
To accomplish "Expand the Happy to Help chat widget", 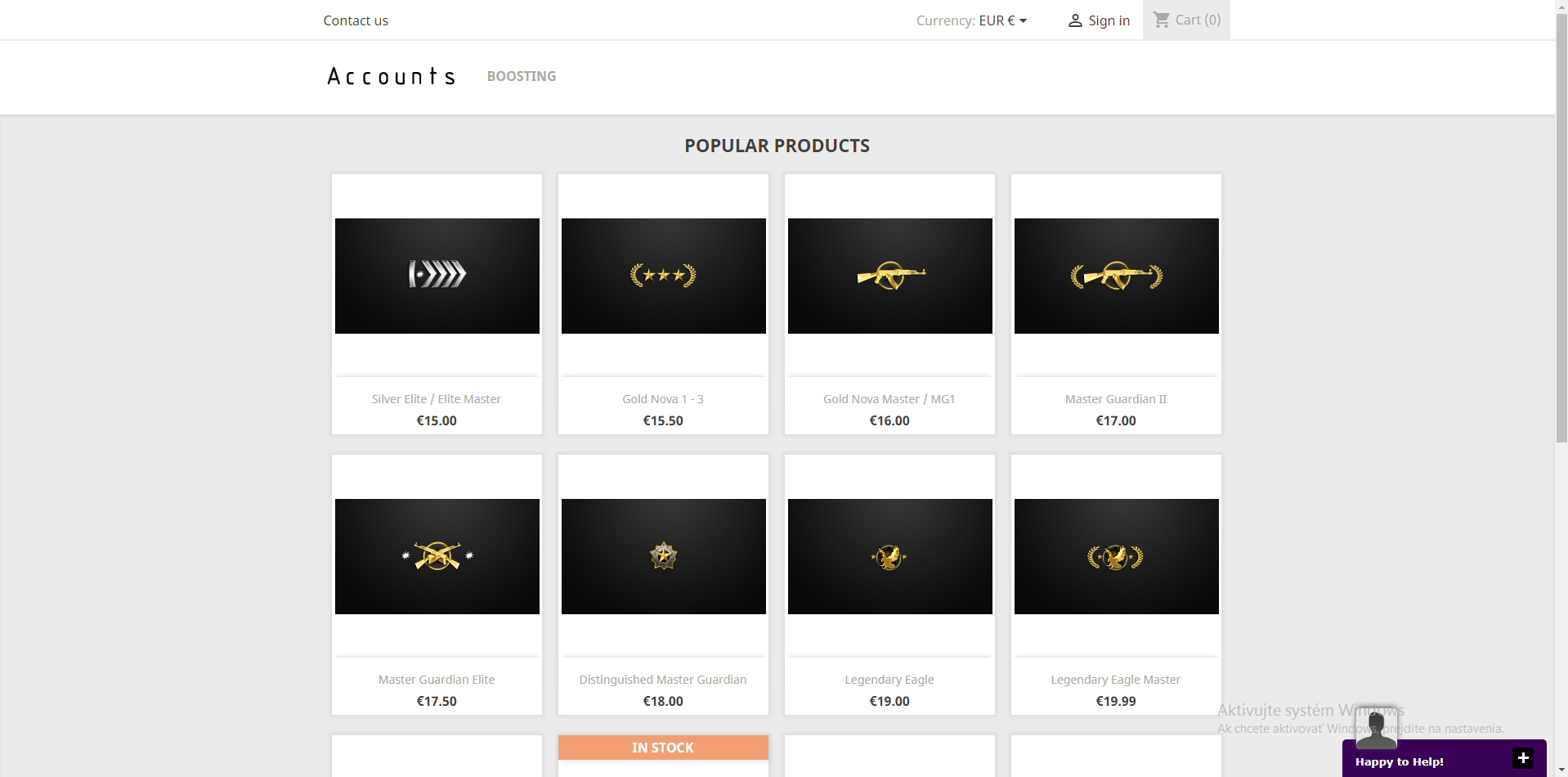I will 1522,758.
